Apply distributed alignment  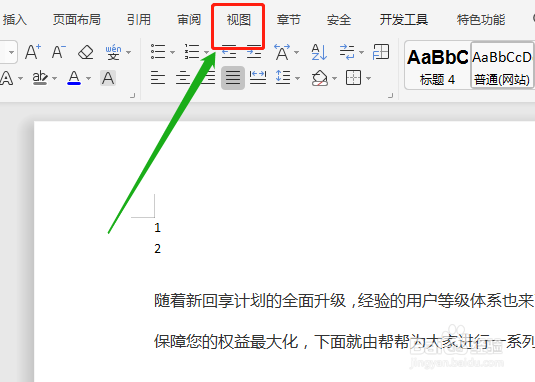pos(258,78)
